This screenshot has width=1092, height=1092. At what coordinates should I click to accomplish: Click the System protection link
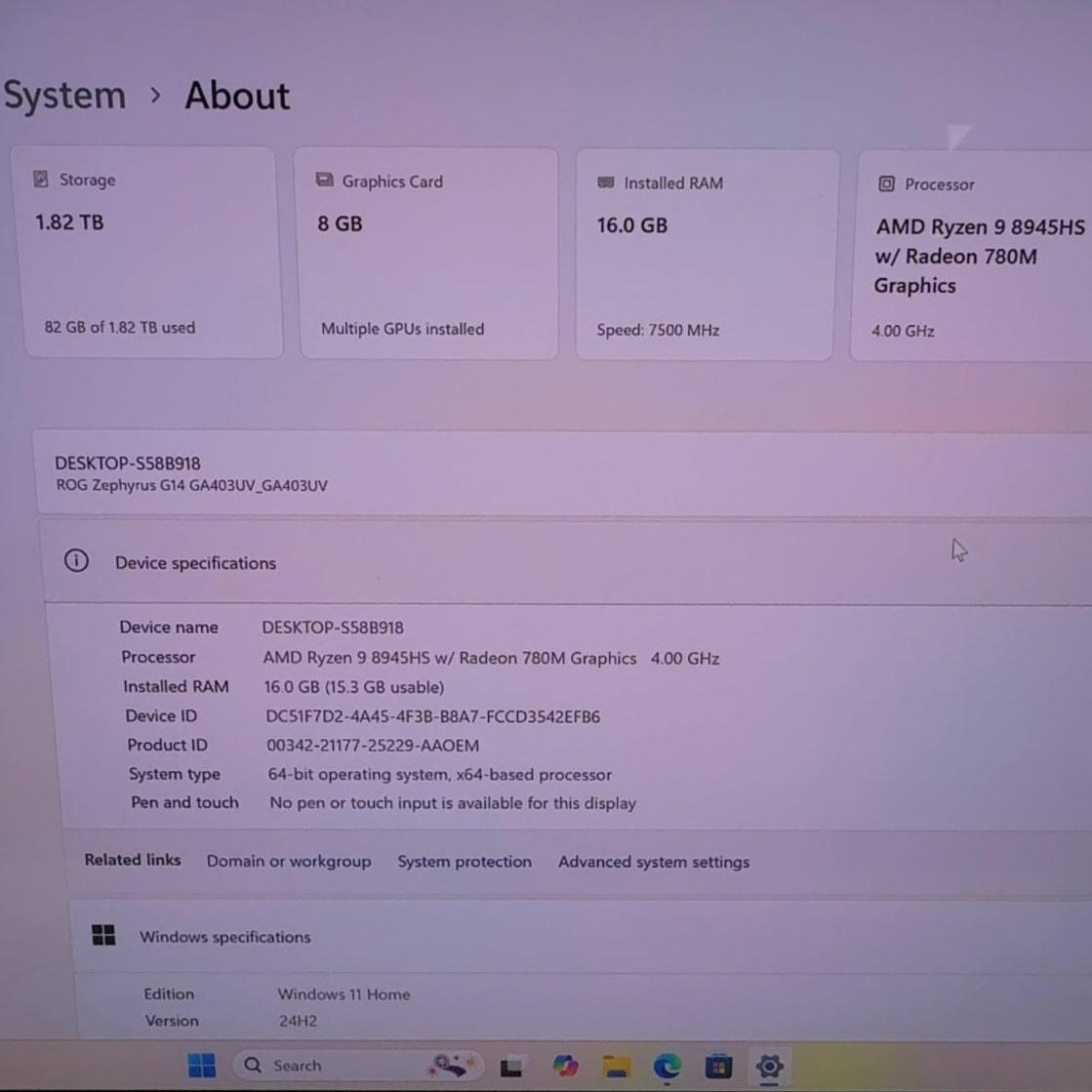pyautogui.click(x=465, y=862)
